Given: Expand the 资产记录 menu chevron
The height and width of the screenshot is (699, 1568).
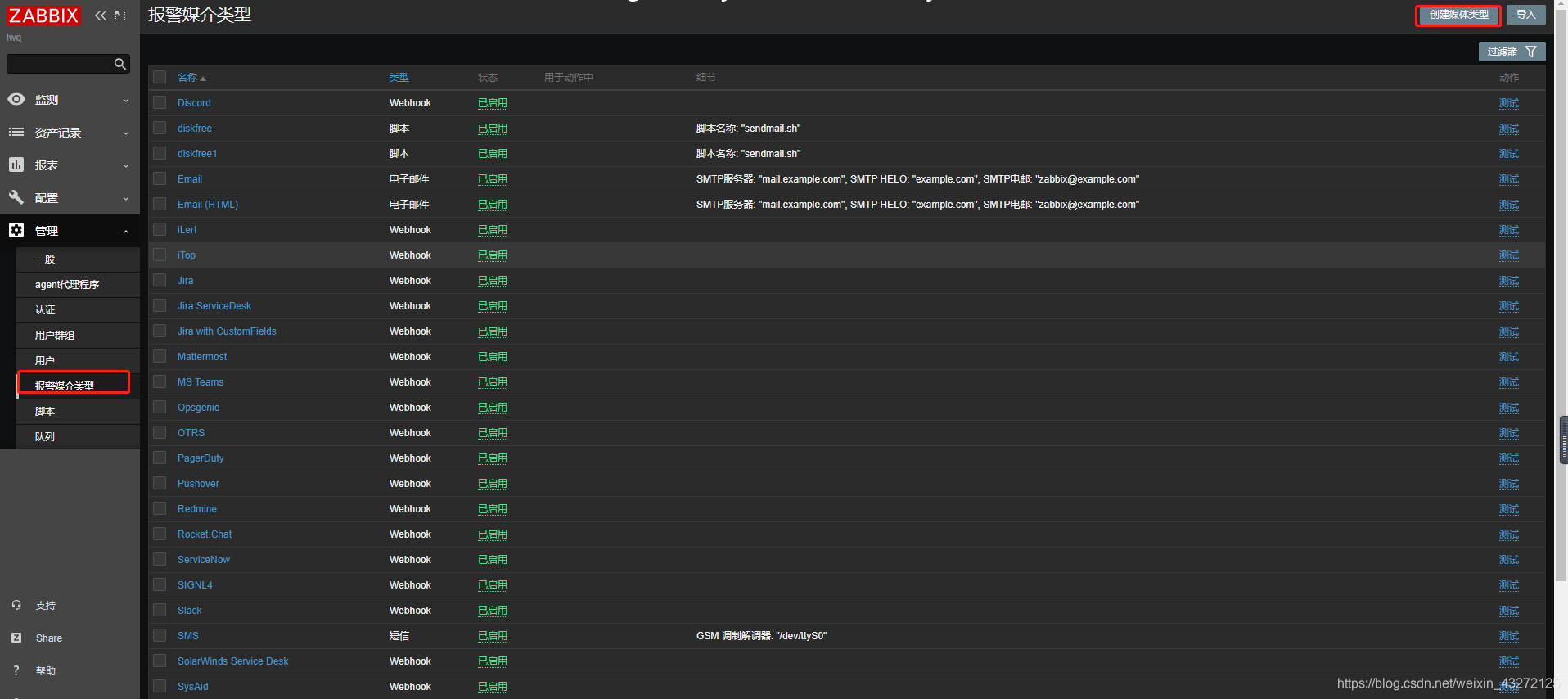Looking at the screenshot, I should point(126,133).
